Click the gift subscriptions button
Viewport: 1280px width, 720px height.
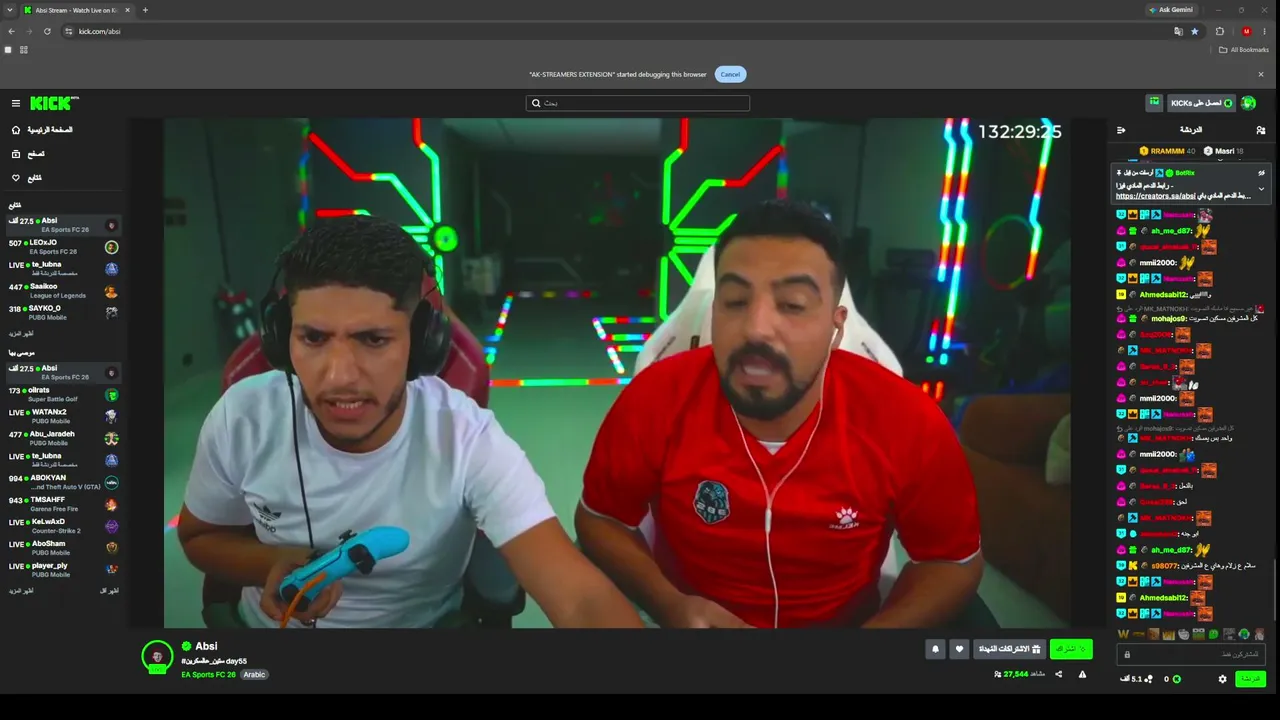1010,649
